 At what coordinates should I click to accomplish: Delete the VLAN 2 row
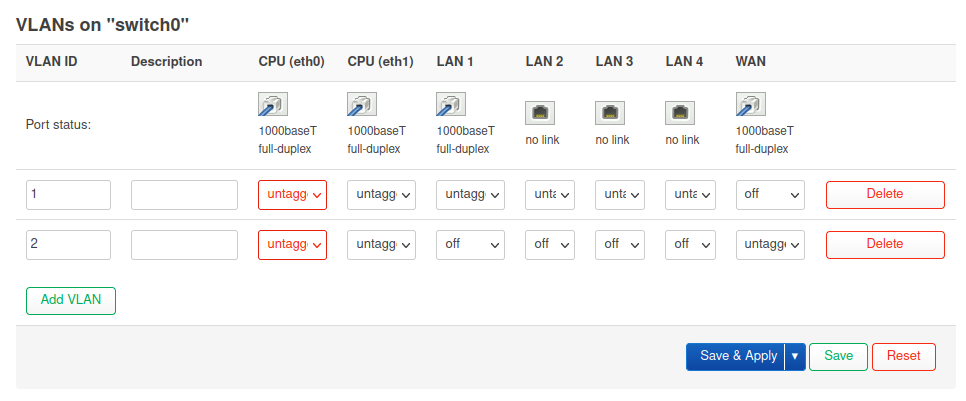click(x=885, y=245)
